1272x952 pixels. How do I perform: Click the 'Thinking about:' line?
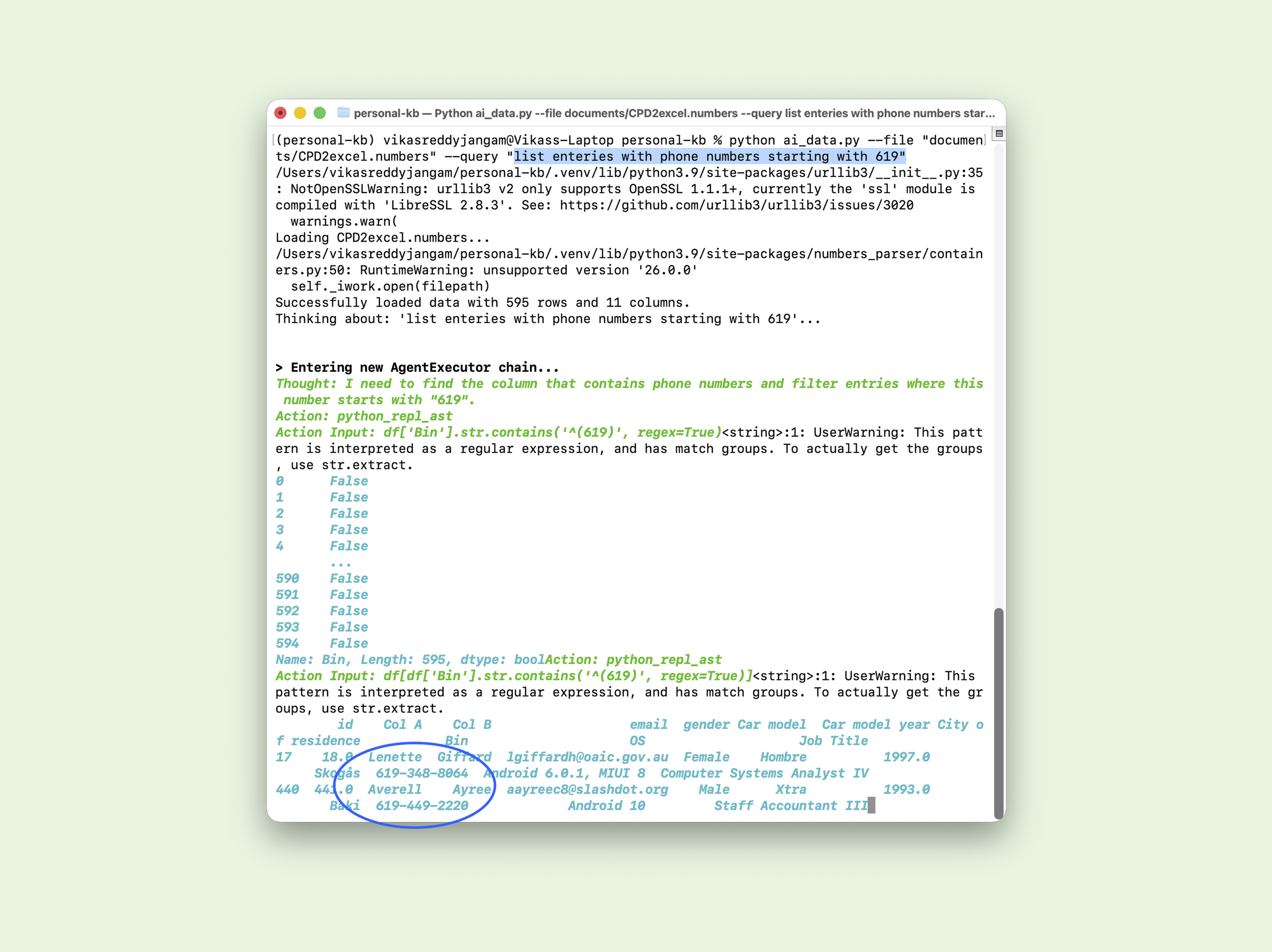pos(548,318)
